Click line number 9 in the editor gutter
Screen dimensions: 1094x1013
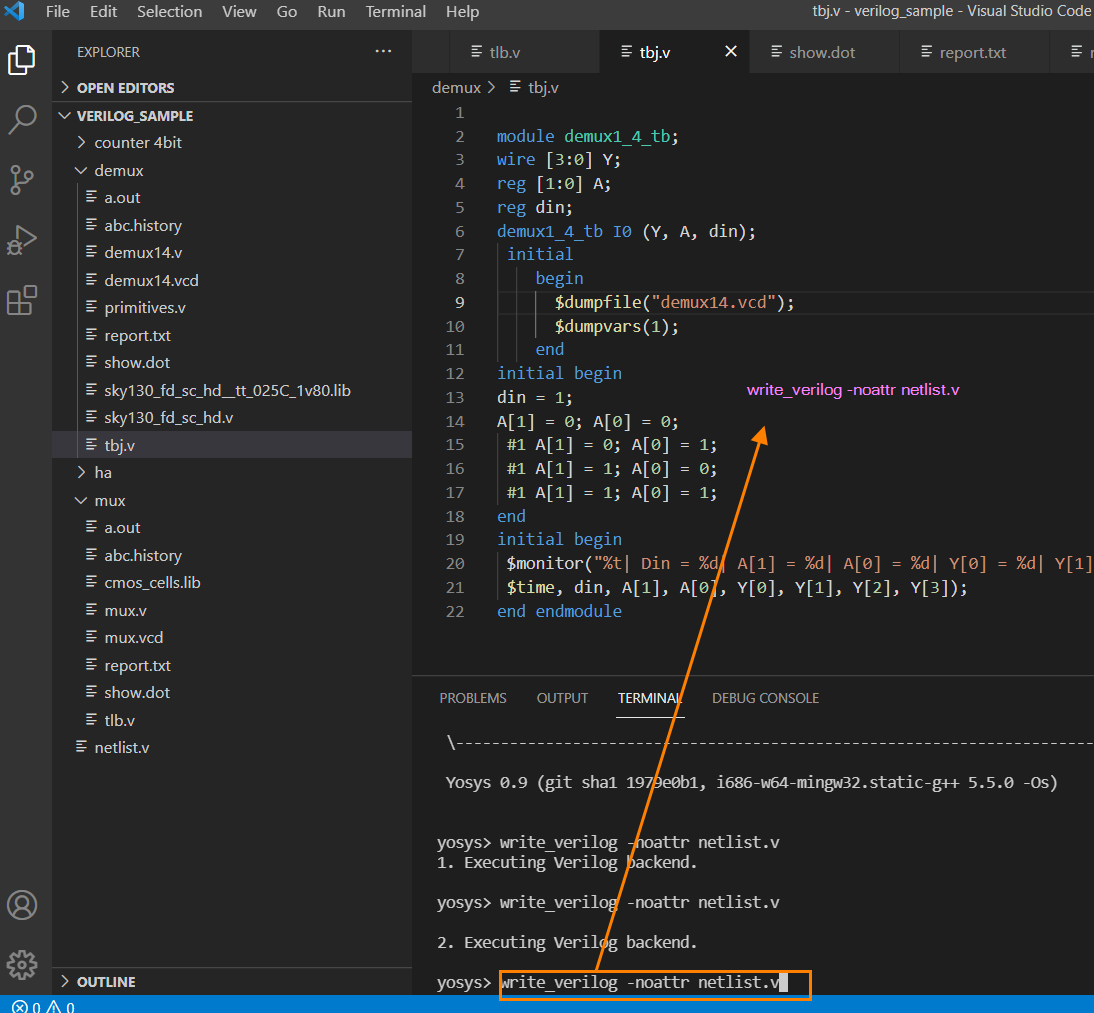pyautogui.click(x=459, y=302)
